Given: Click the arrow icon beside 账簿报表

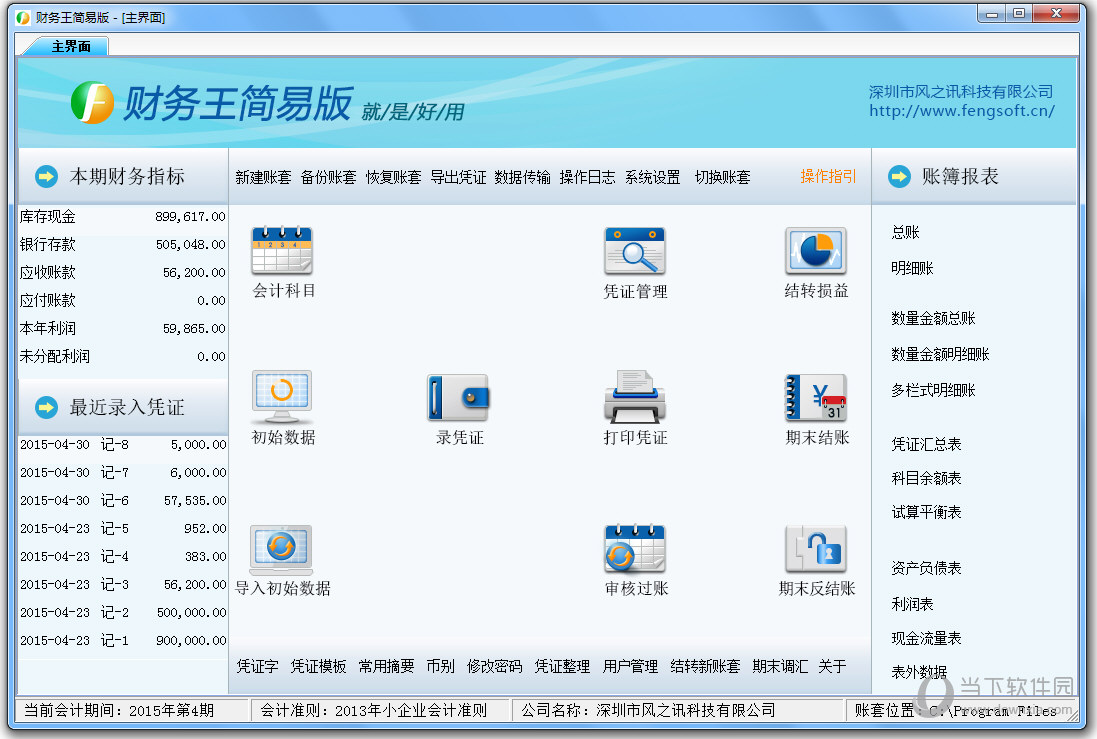Looking at the screenshot, I should tap(900, 176).
